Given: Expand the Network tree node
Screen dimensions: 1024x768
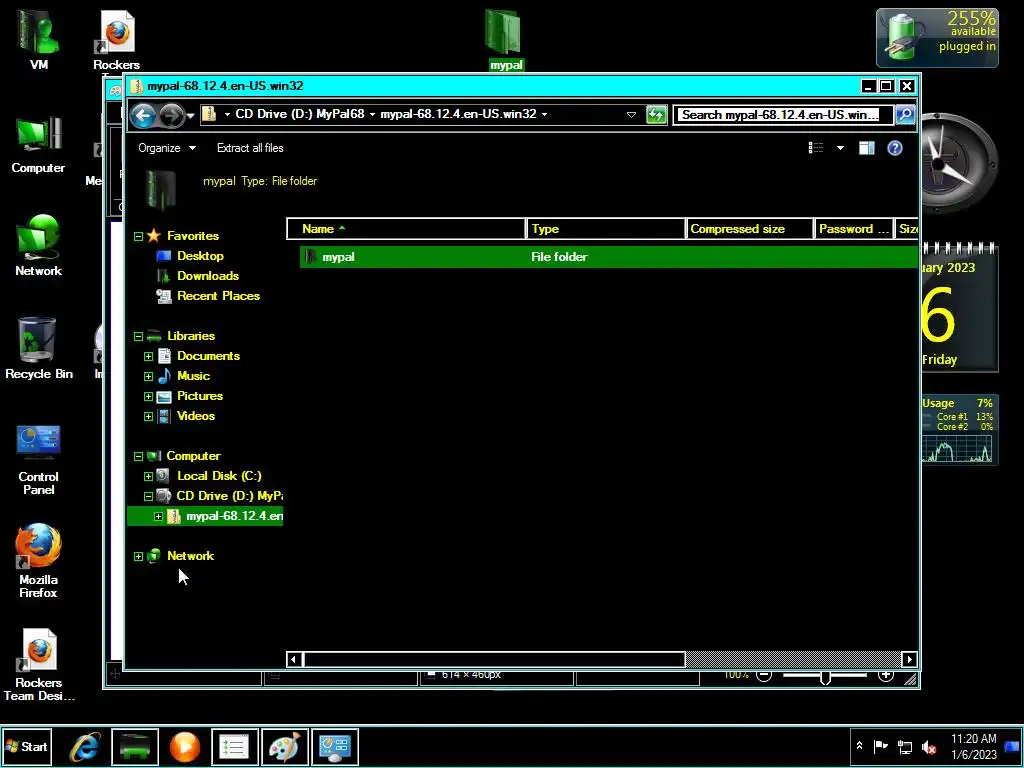Looking at the screenshot, I should (138, 556).
